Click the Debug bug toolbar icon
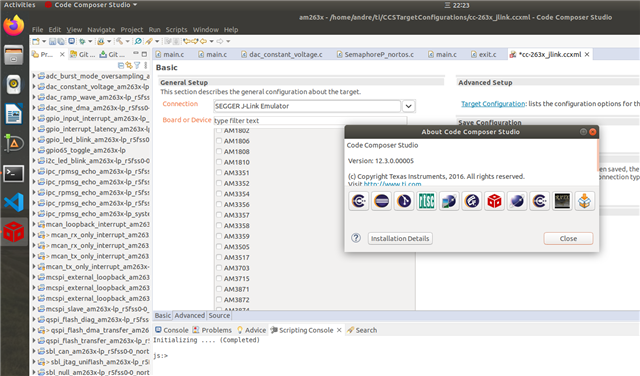Image resolution: width=640 pixels, height=376 pixels. pyautogui.click(x=82, y=41)
